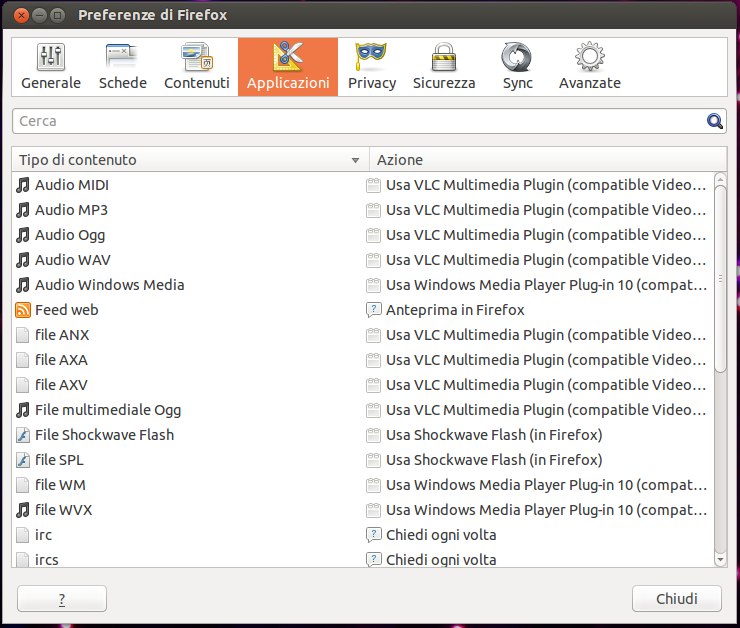Viewport: 740px width, 628px height.
Task: Select the file ANX label
Action: [62, 335]
